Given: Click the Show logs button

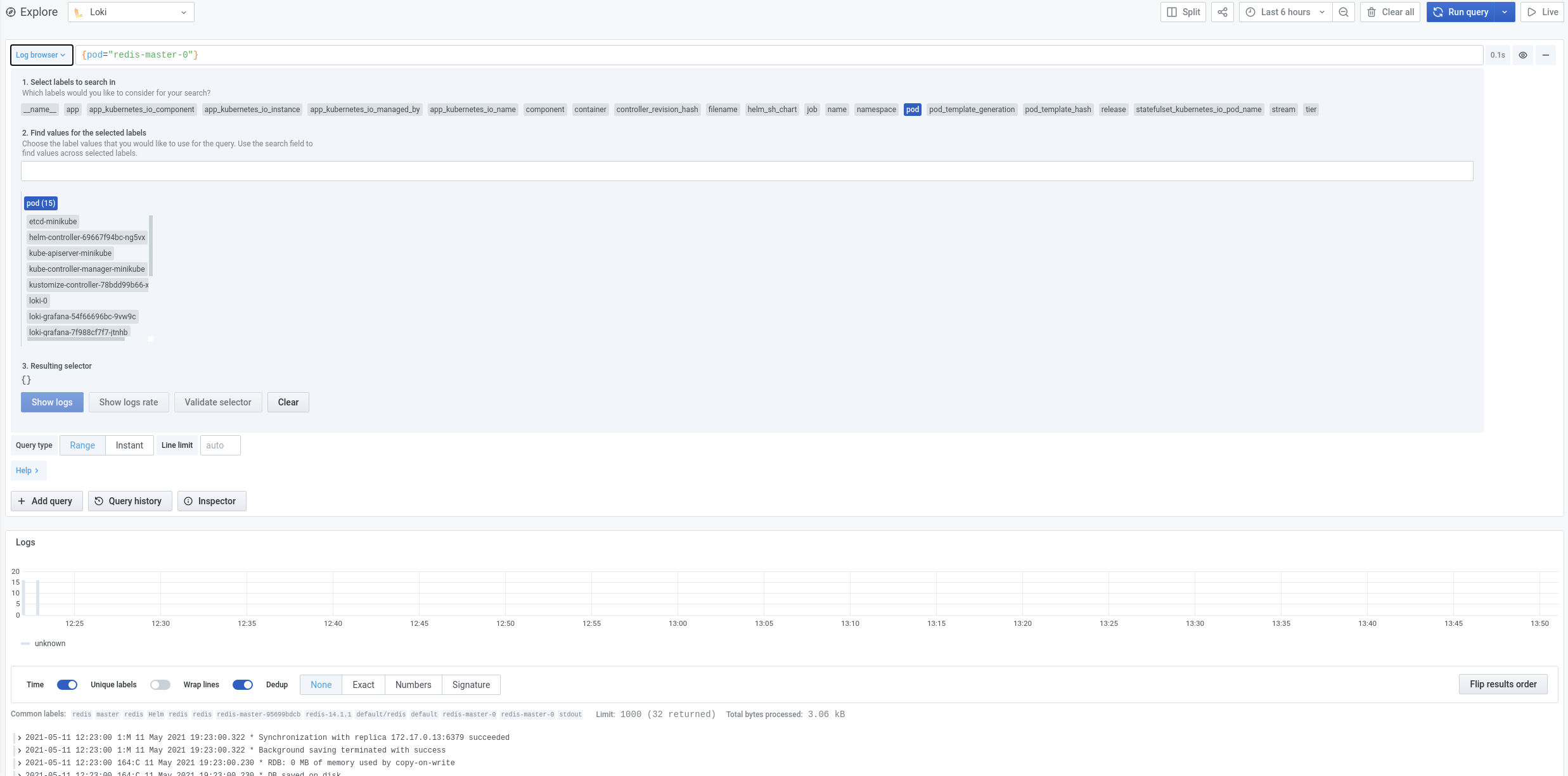Looking at the screenshot, I should pos(52,402).
